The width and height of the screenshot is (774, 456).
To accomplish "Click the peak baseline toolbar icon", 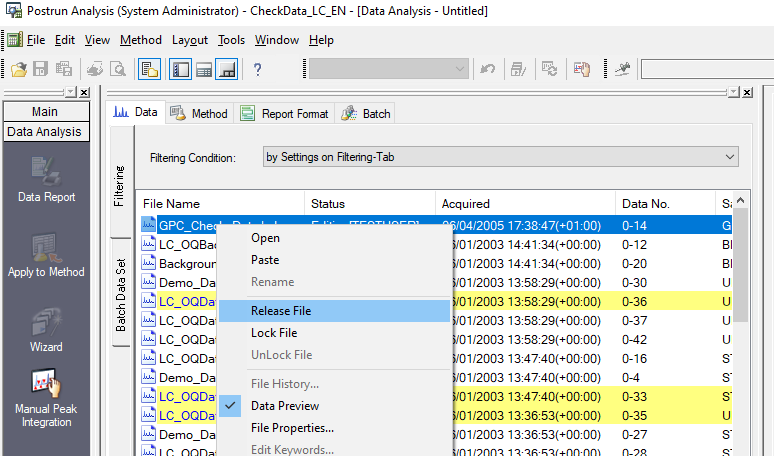I will [x=622, y=69].
